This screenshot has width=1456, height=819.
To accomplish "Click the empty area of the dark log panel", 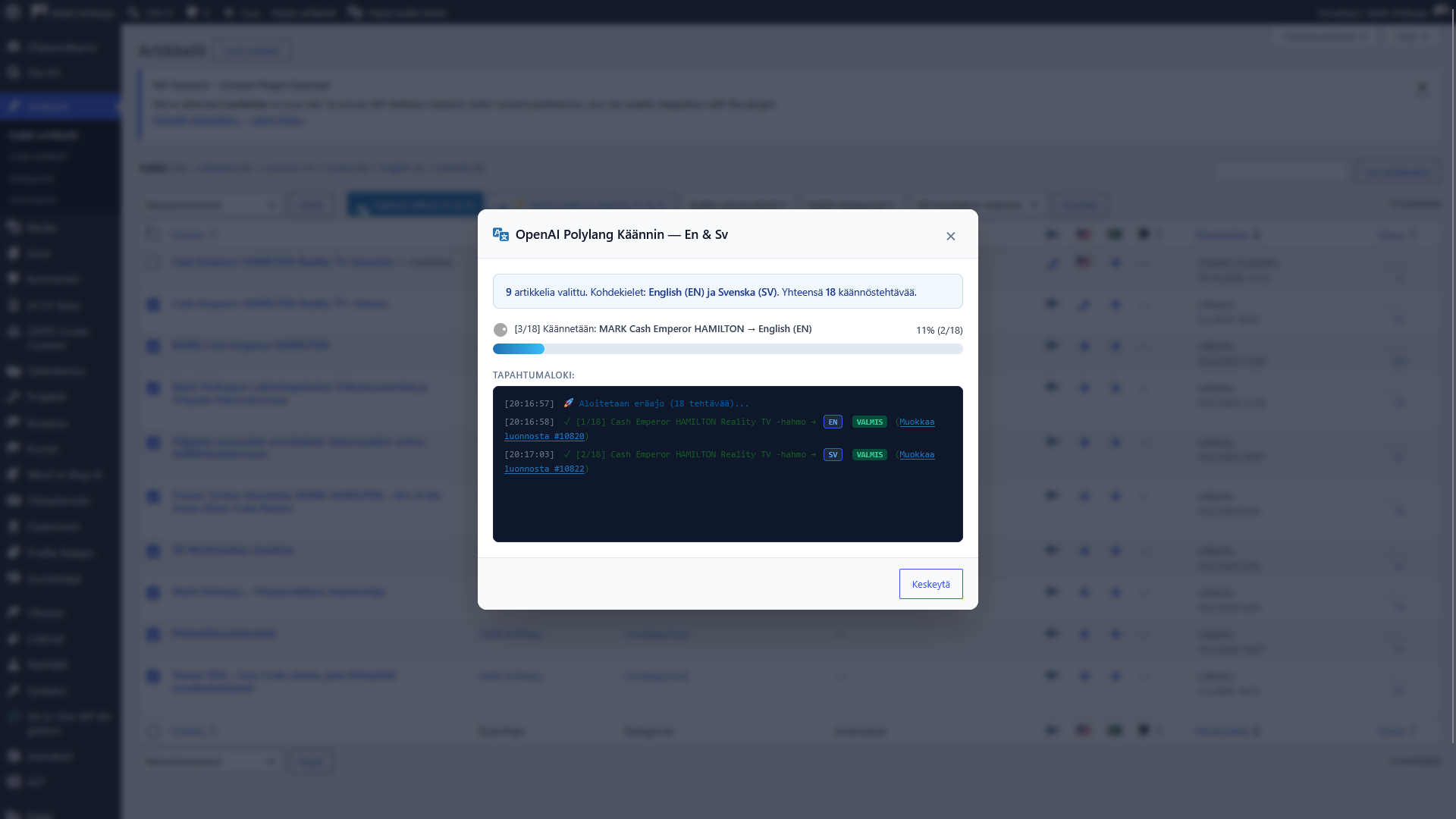I will pyautogui.click(x=728, y=508).
